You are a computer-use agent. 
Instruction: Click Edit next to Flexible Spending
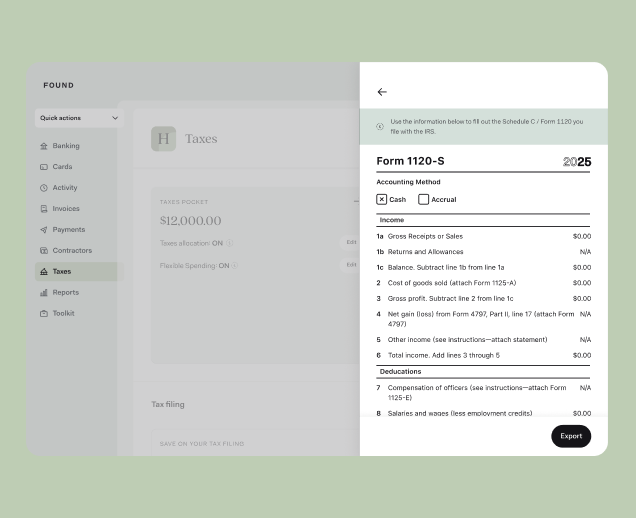351,264
